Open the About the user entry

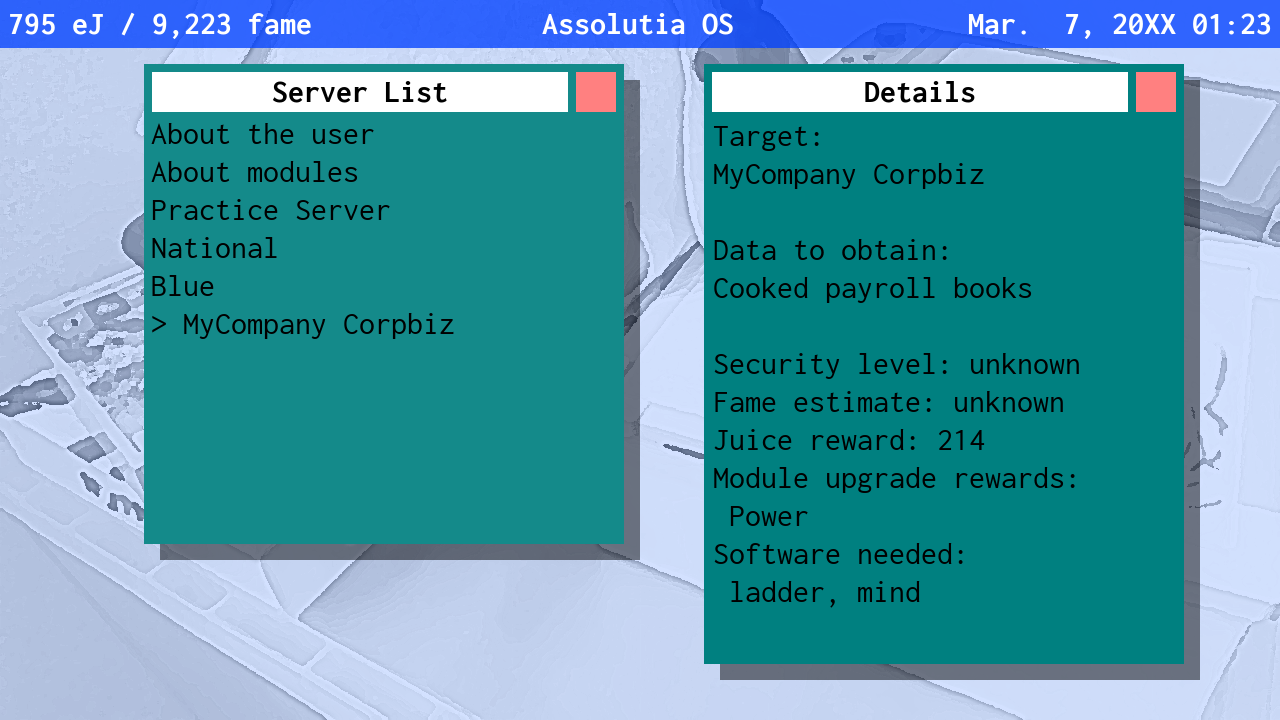pyautogui.click(x=263, y=135)
